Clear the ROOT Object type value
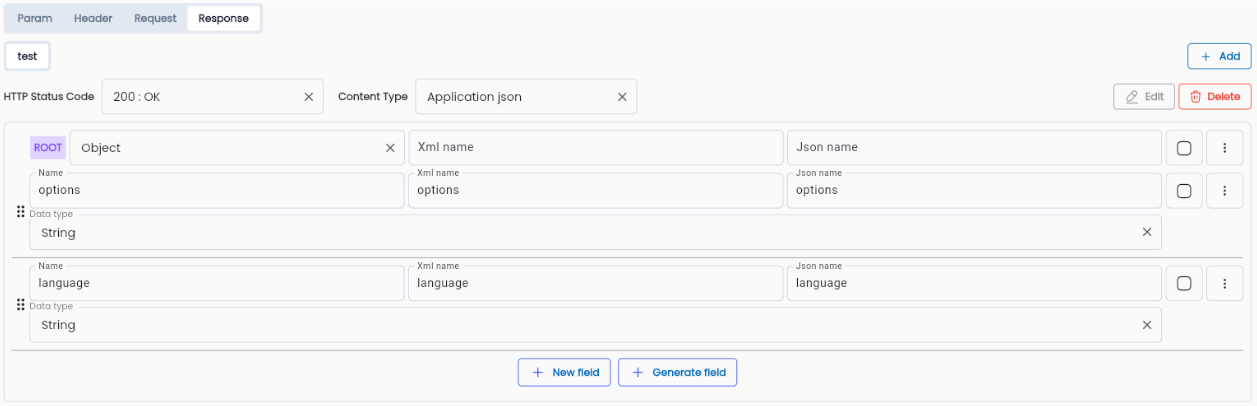The width and height of the screenshot is (1257, 406). coord(390,147)
